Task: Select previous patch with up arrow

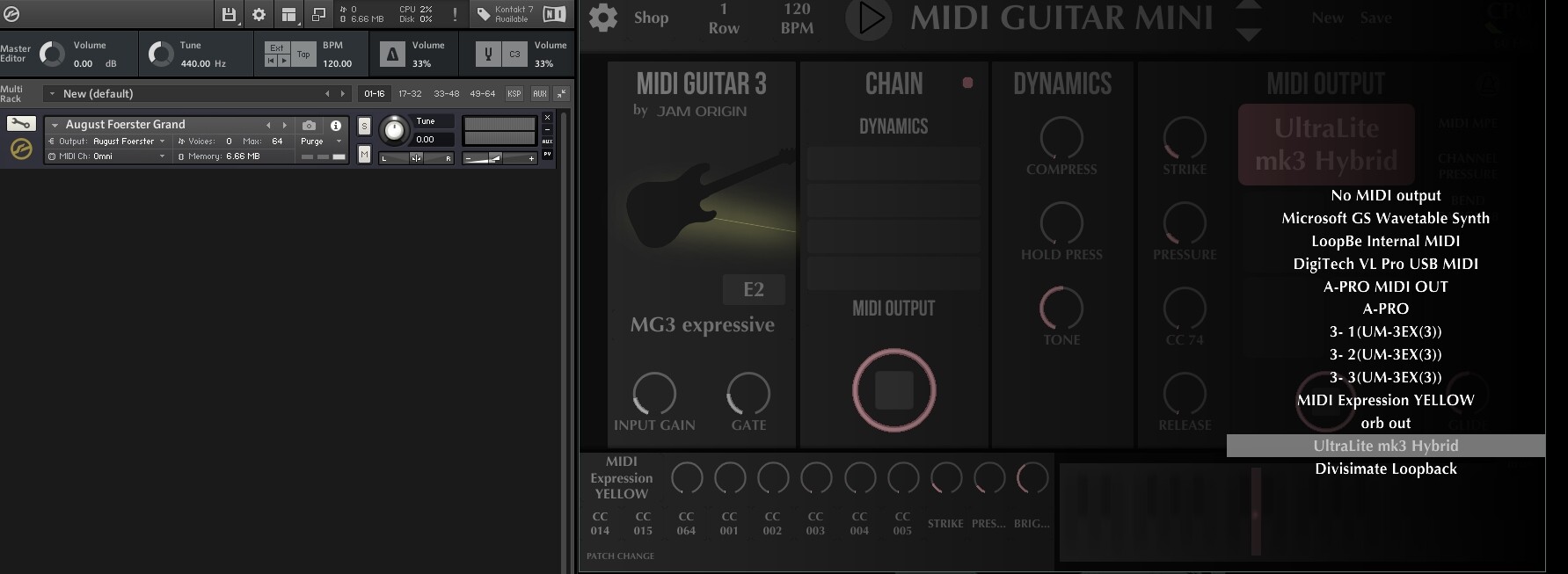Action: click(1248, 4)
